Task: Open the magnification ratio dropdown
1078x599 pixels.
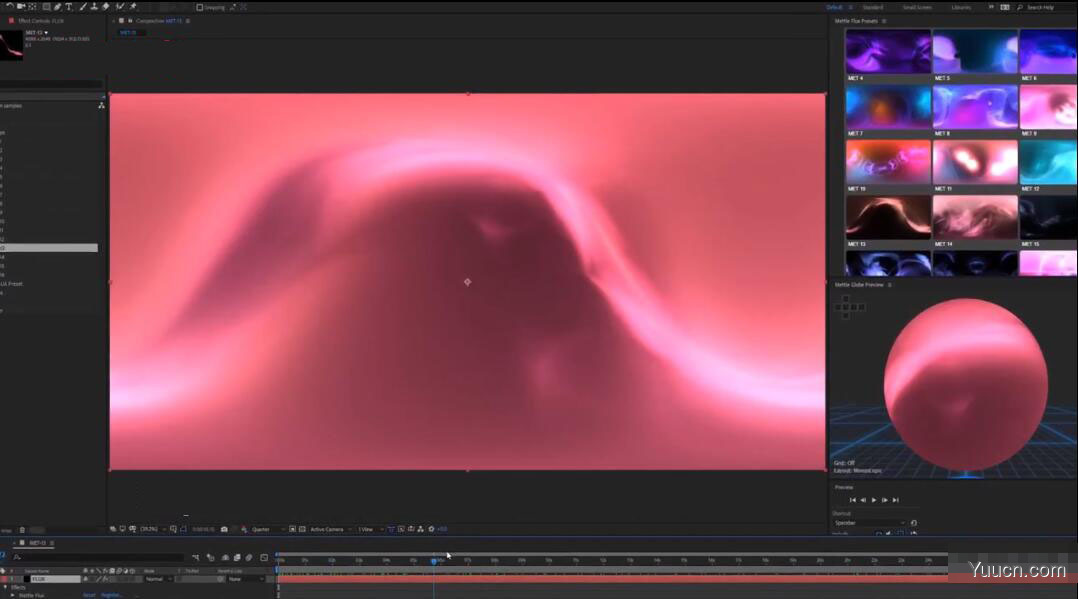Action: pyautogui.click(x=153, y=530)
